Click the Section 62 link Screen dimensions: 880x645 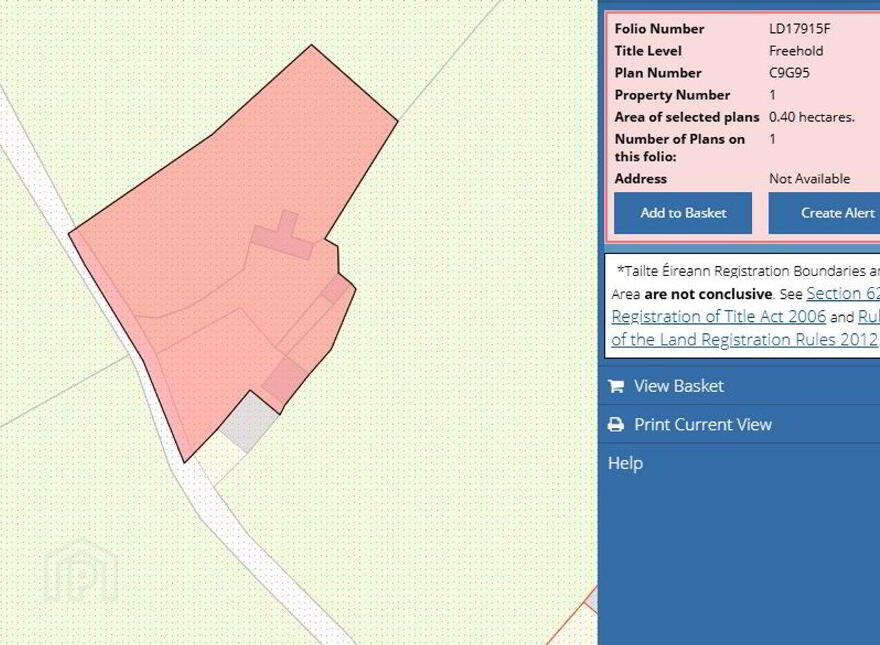[x=843, y=294]
